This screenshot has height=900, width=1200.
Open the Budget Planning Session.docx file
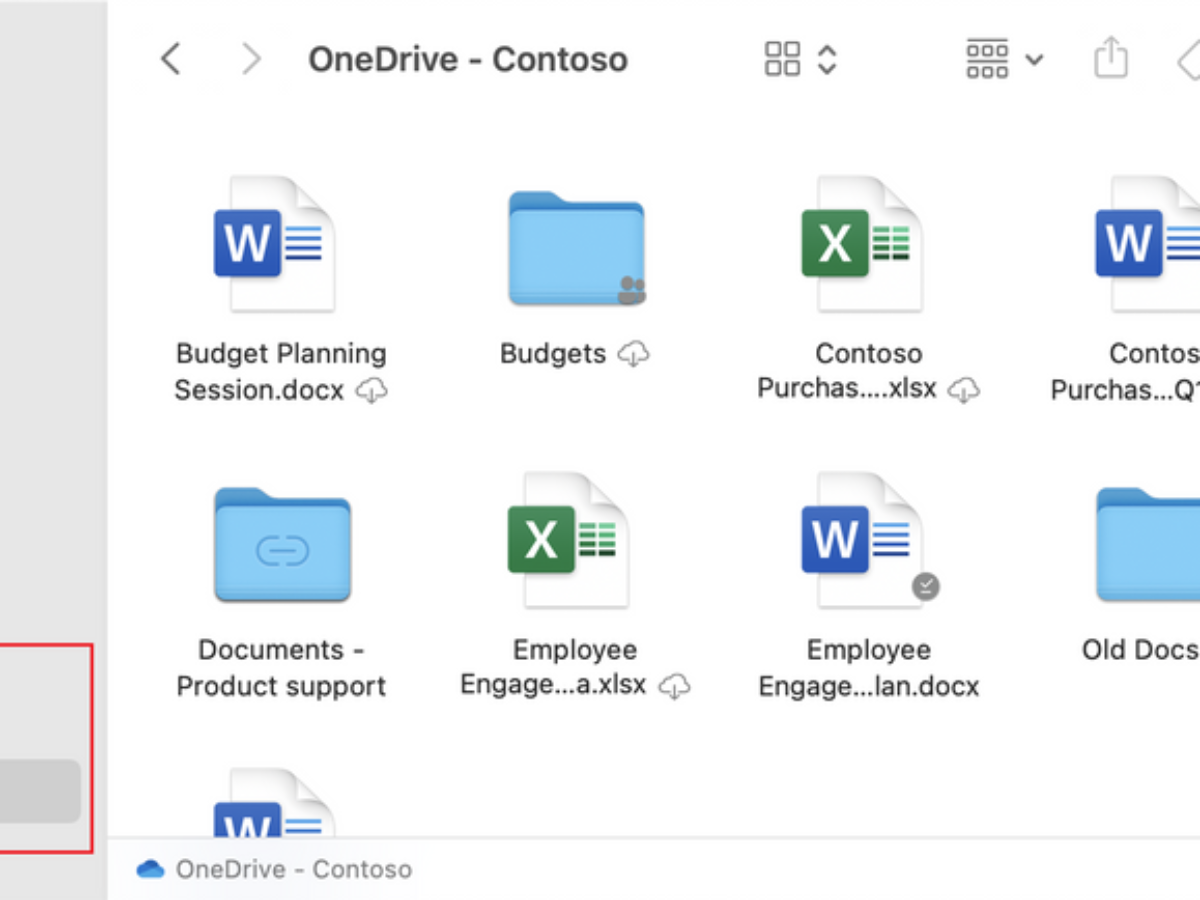pyautogui.click(x=273, y=245)
